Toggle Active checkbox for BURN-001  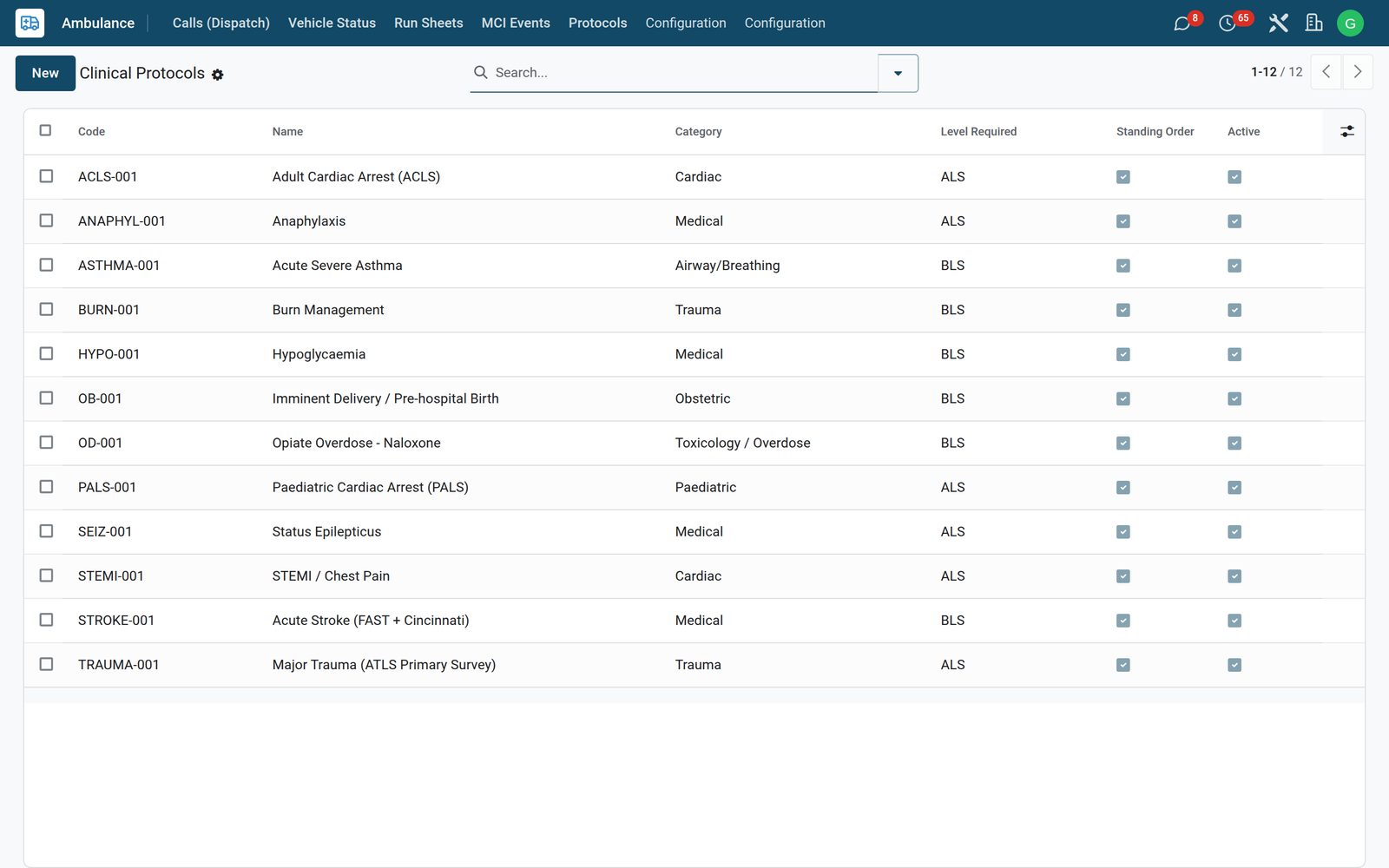tap(1234, 310)
